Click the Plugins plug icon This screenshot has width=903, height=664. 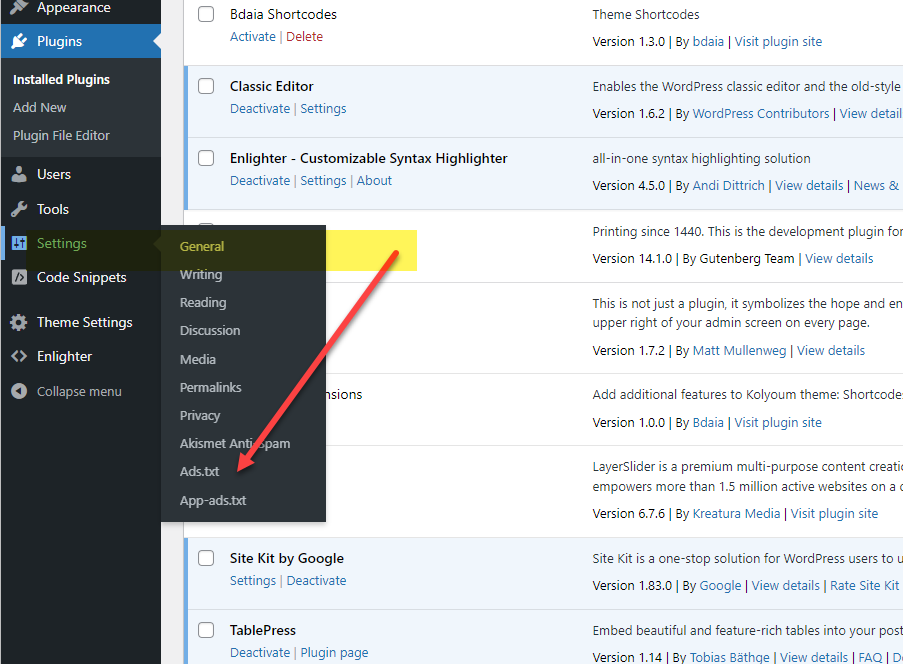(x=19, y=41)
